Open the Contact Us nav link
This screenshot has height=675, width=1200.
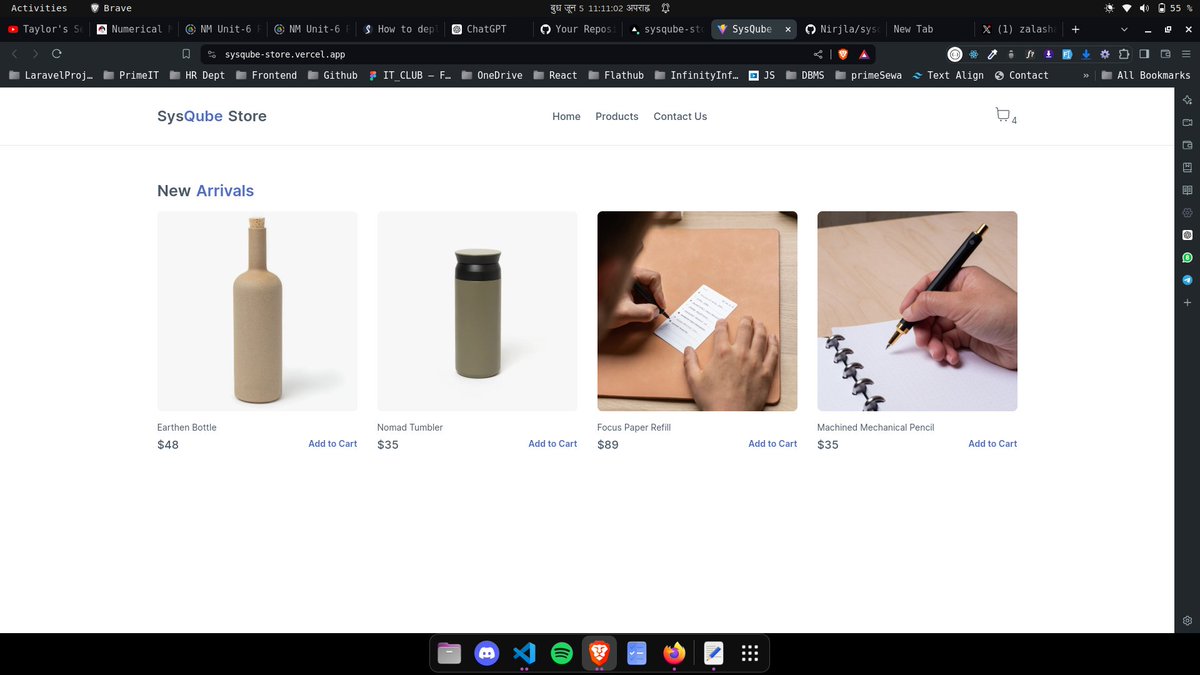680,117
